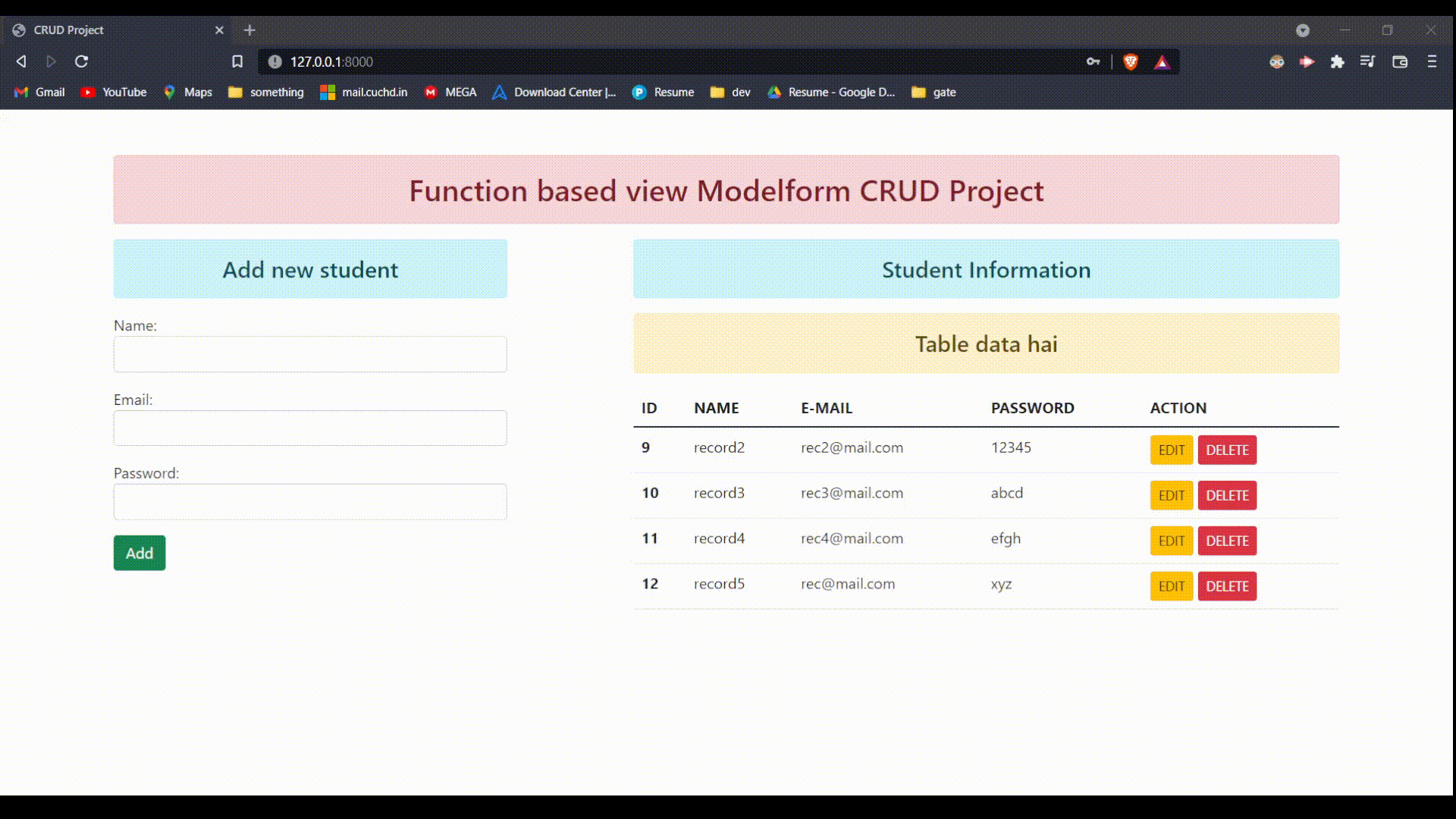Click the browser reload icon
Viewport: 1456px width, 819px height.
[81, 61]
